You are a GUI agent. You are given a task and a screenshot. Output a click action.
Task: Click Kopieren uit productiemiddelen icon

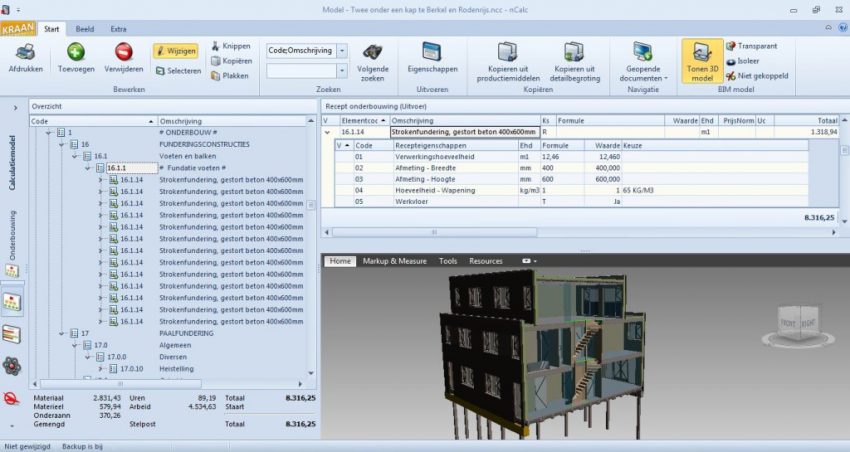pos(508,52)
